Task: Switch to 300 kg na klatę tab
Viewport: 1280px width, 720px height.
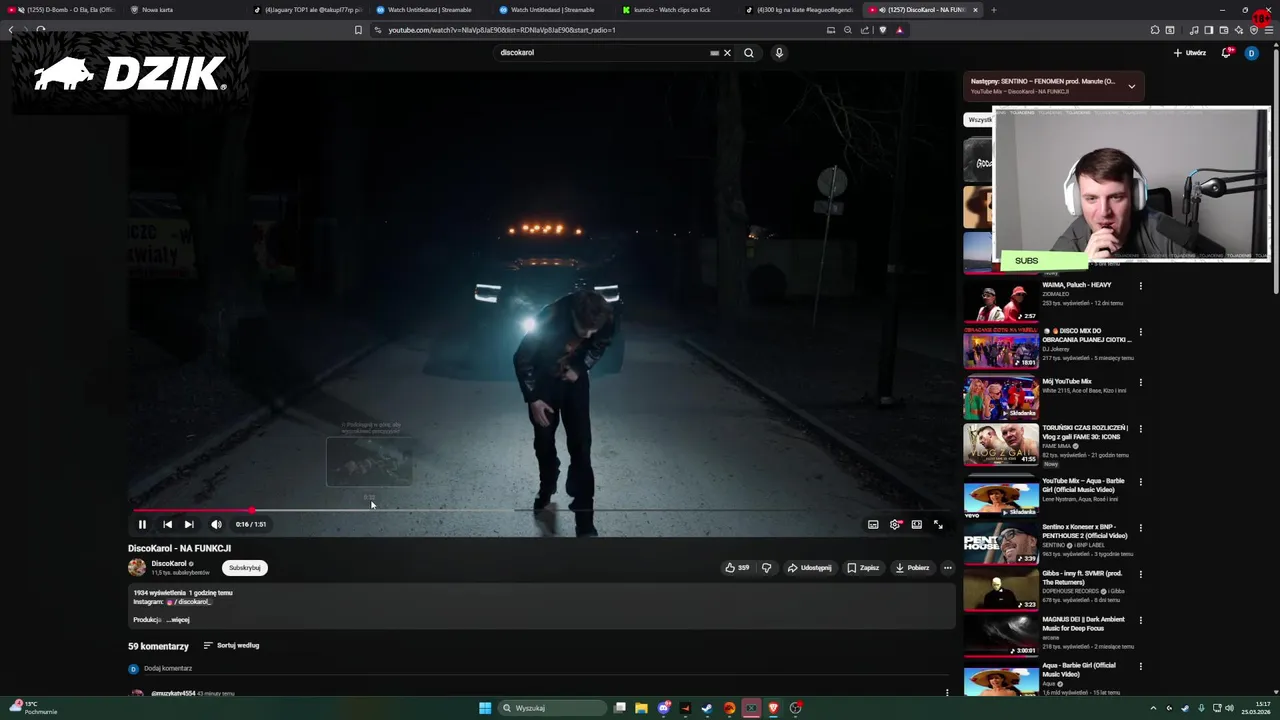Action: (x=800, y=10)
